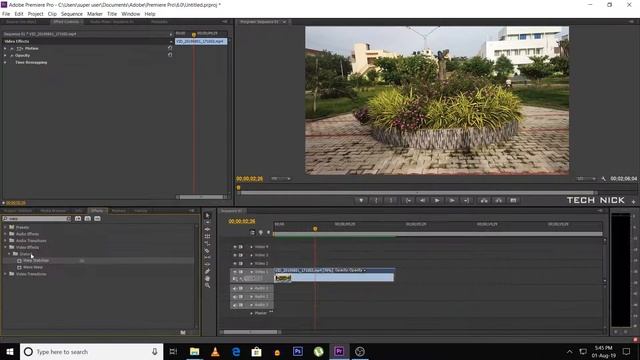Toggle Snap in timeline header

252,232
